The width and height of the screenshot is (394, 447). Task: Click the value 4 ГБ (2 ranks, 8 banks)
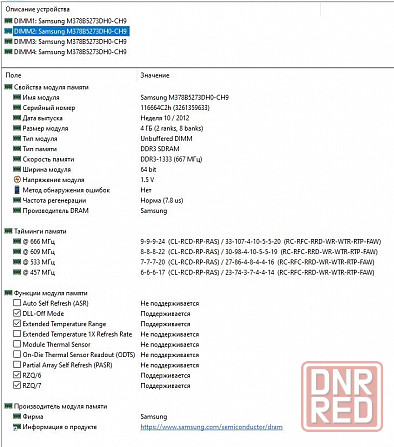172,128
